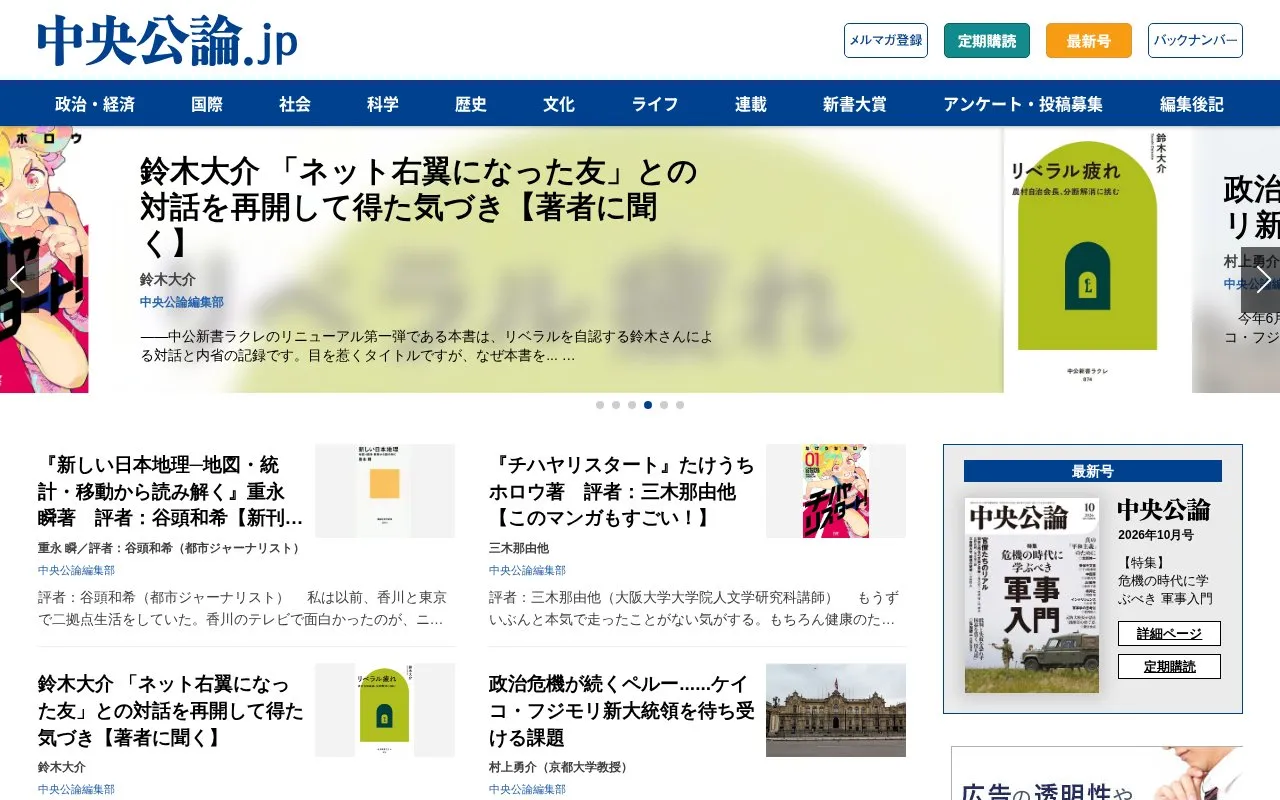The width and height of the screenshot is (1280, 800).
Task: Open the 社会 menu
Action: pyautogui.click(x=295, y=104)
